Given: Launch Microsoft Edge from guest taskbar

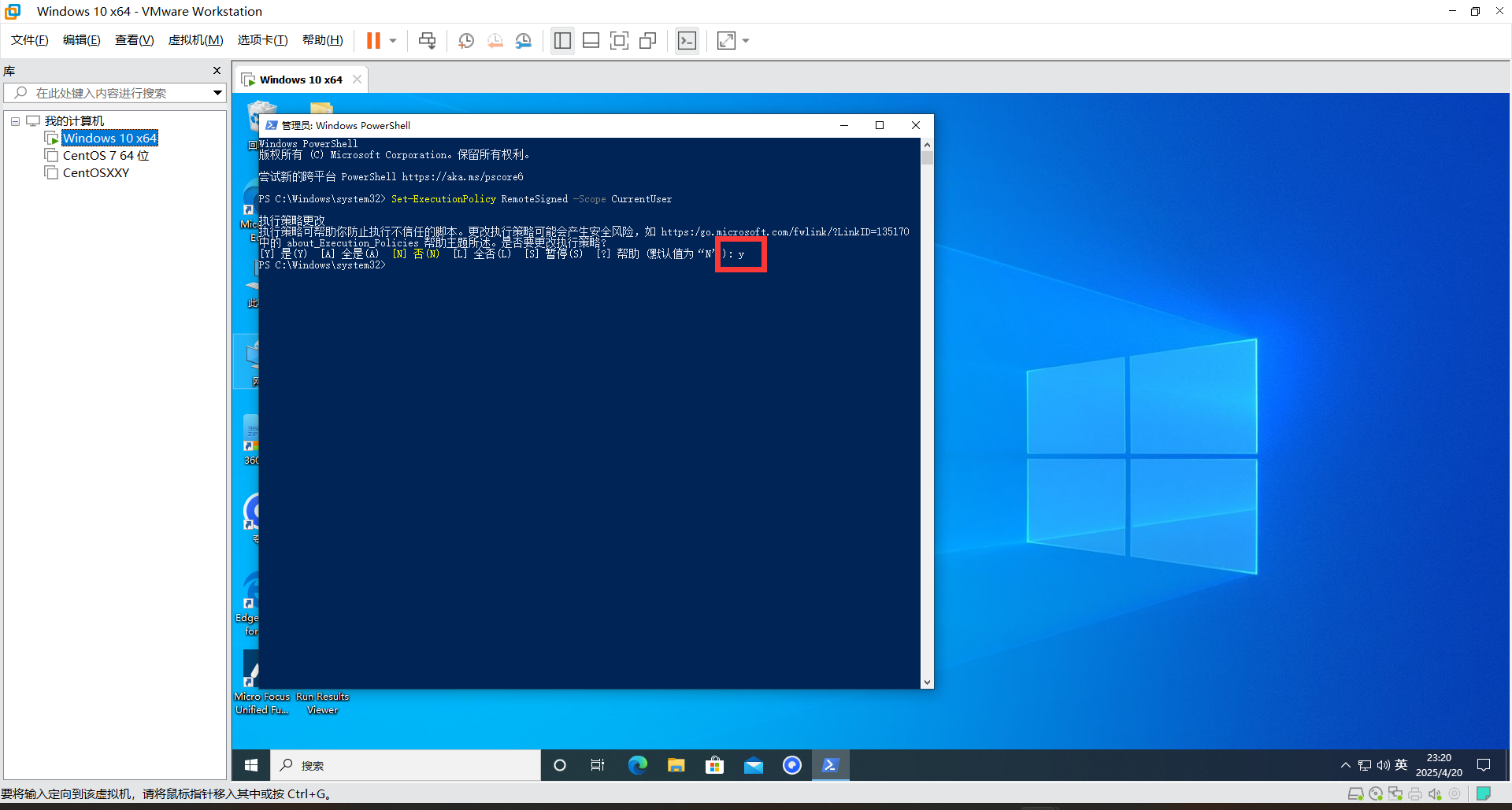Looking at the screenshot, I should [x=637, y=765].
